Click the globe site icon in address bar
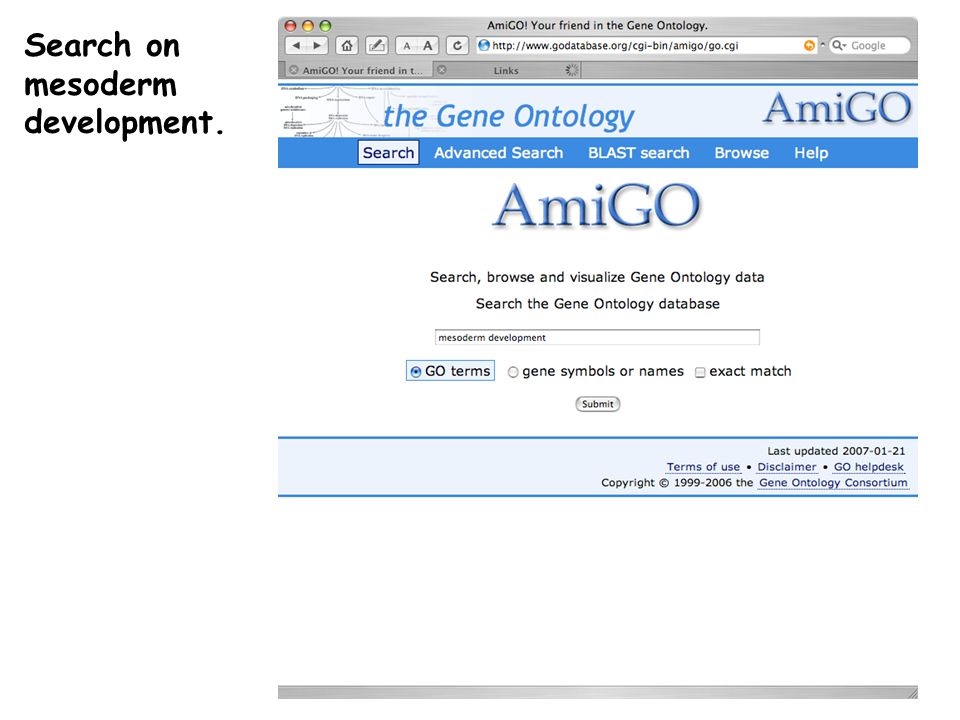The image size is (960, 720). [484, 45]
